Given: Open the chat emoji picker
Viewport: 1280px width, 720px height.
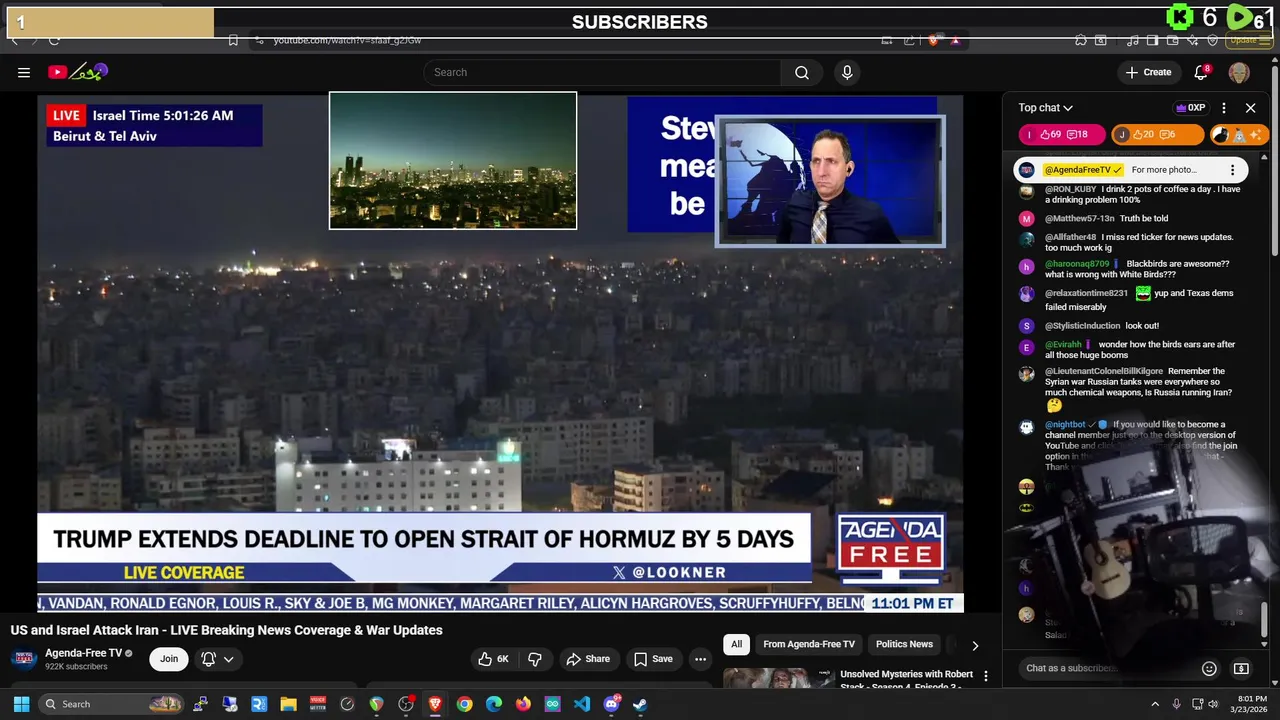Looking at the screenshot, I should [x=1209, y=668].
